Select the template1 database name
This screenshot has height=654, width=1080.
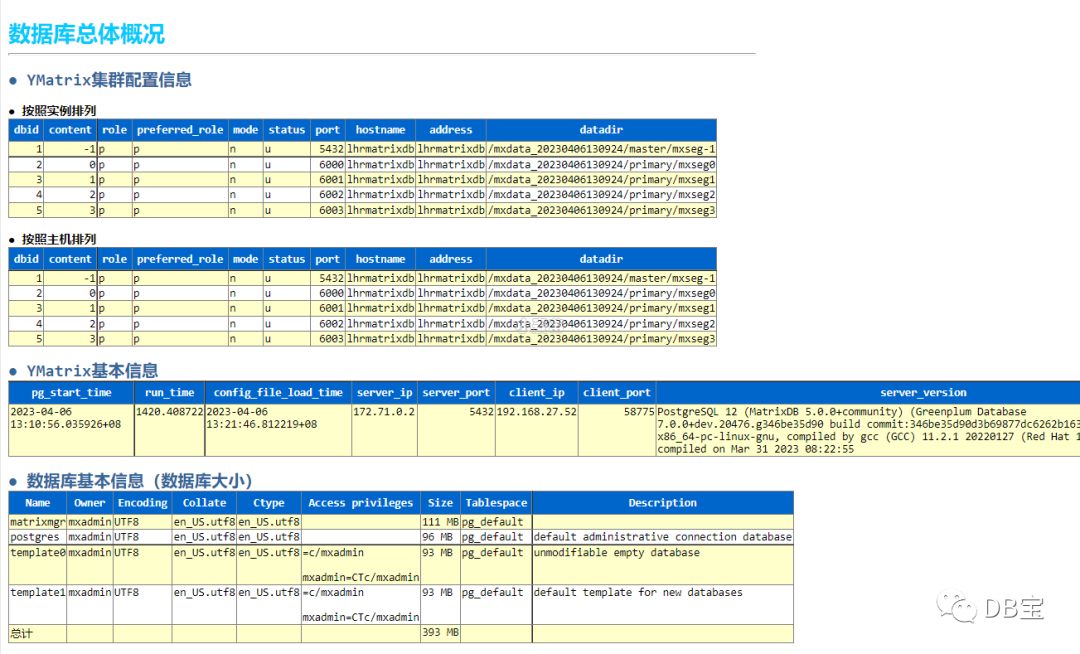tap(37, 592)
